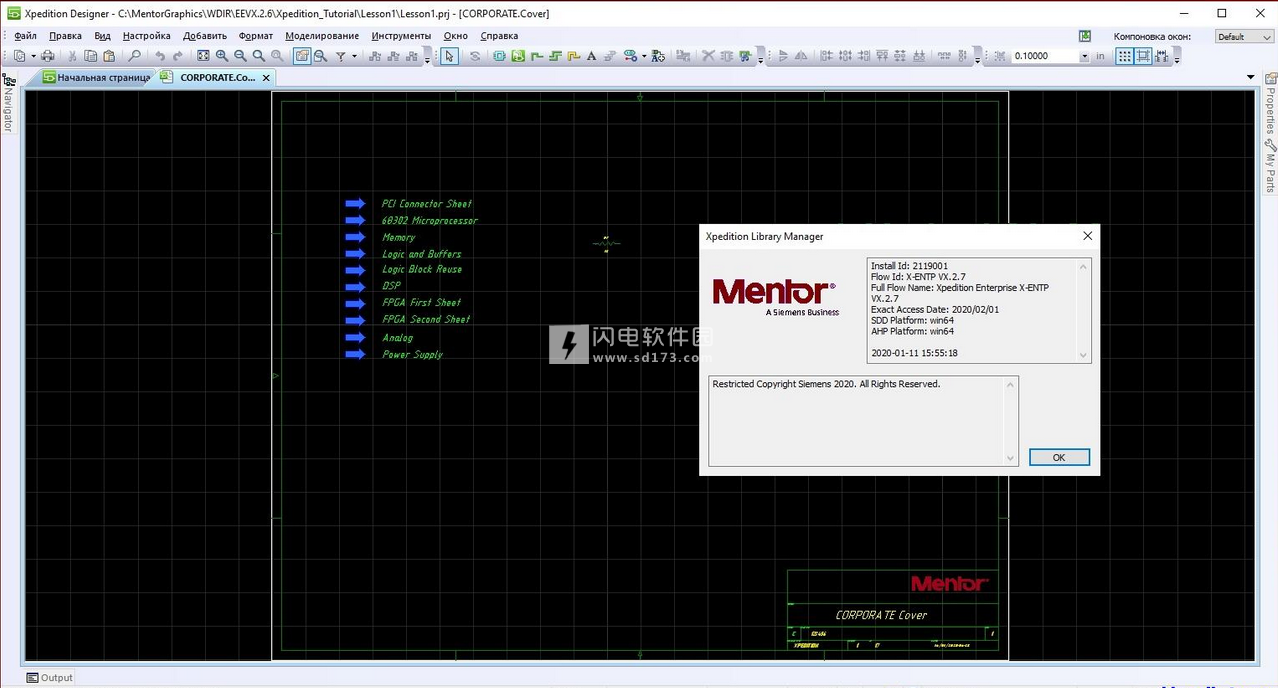Expand the grid spacing 0.10000 dropdown

click(1084, 56)
